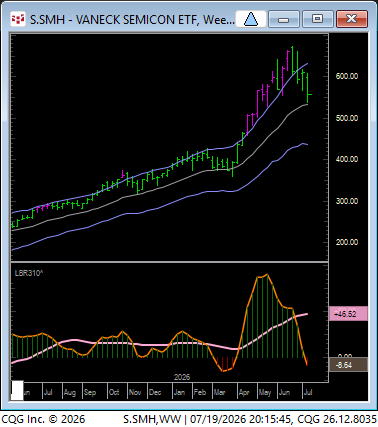Click the Sep month on the time axis
Image resolution: width=378 pixels, height=427 pixels.
pyautogui.click(x=90, y=392)
